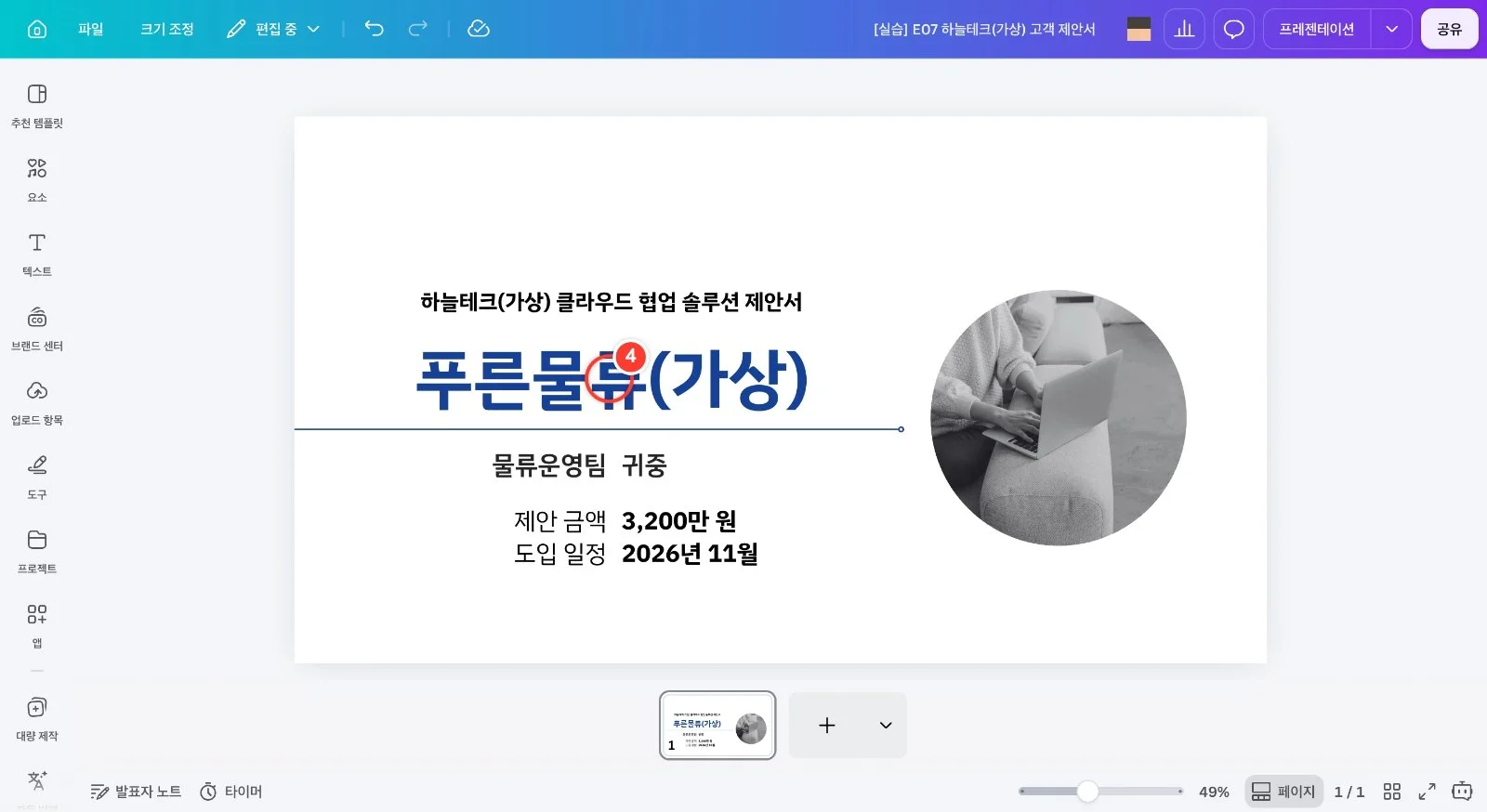Open the 크기 조정 menu
Viewport: 1487px width, 812px height.
tap(167, 29)
